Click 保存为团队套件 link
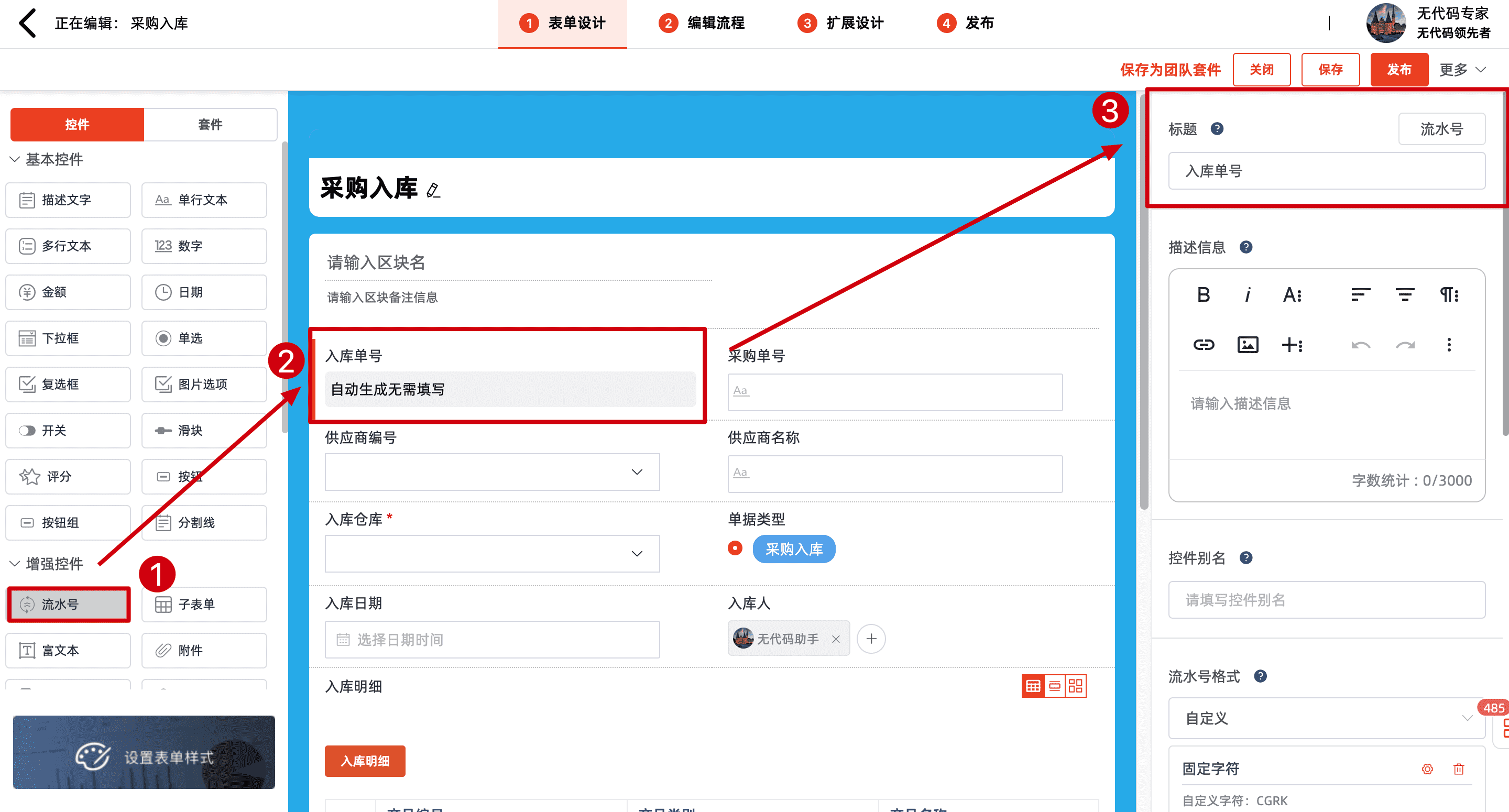The width and height of the screenshot is (1509, 812). [x=1170, y=70]
